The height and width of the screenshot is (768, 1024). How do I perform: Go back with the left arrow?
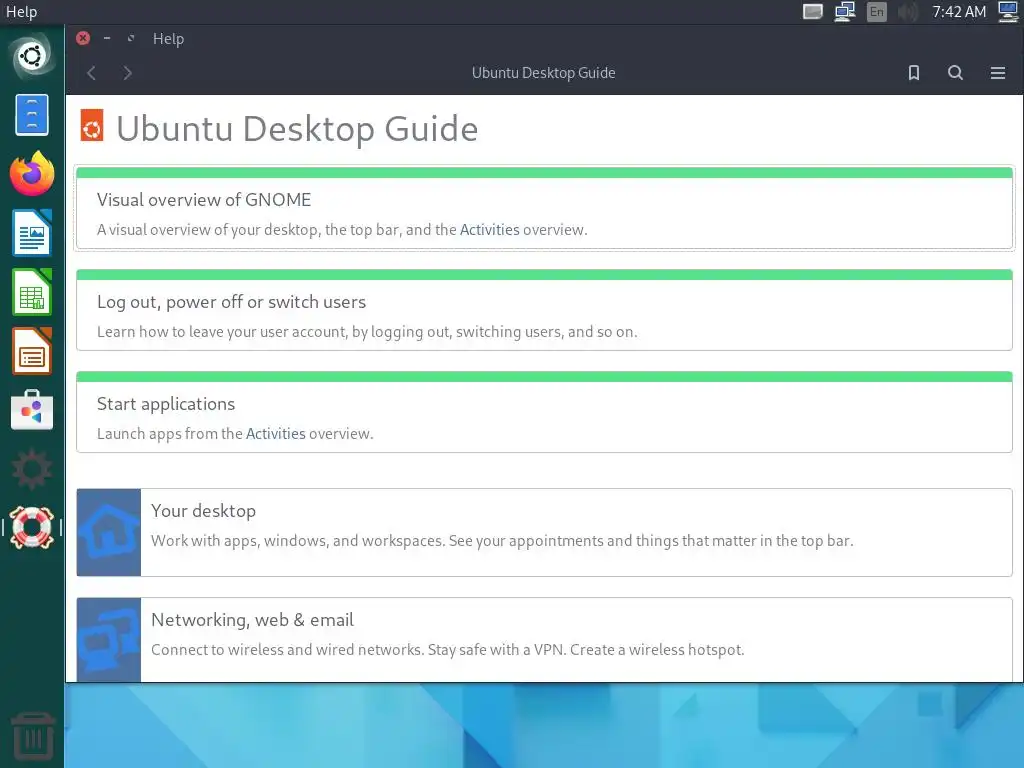coord(91,72)
